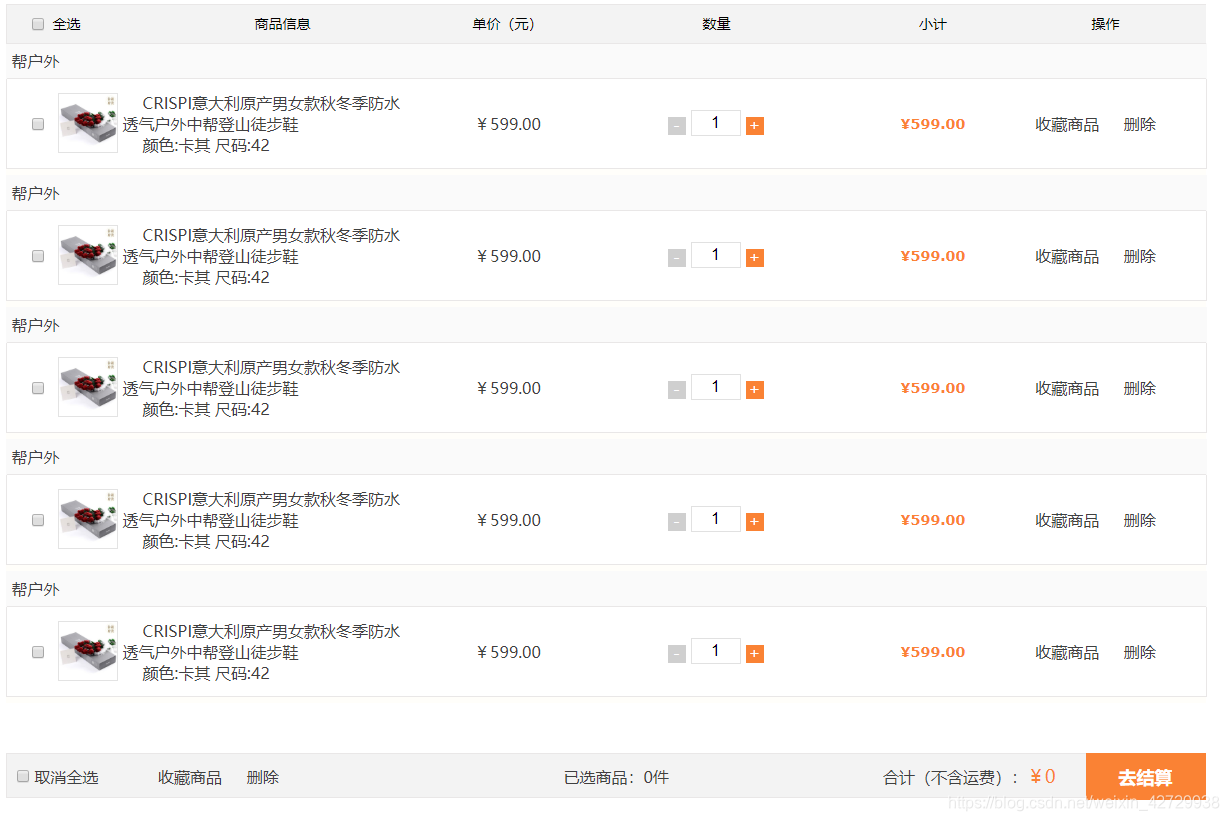Image resolution: width=1229 pixels, height=821 pixels.
Task: Toggle the 取消全选 checkbox at bottom
Action: point(22,776)
